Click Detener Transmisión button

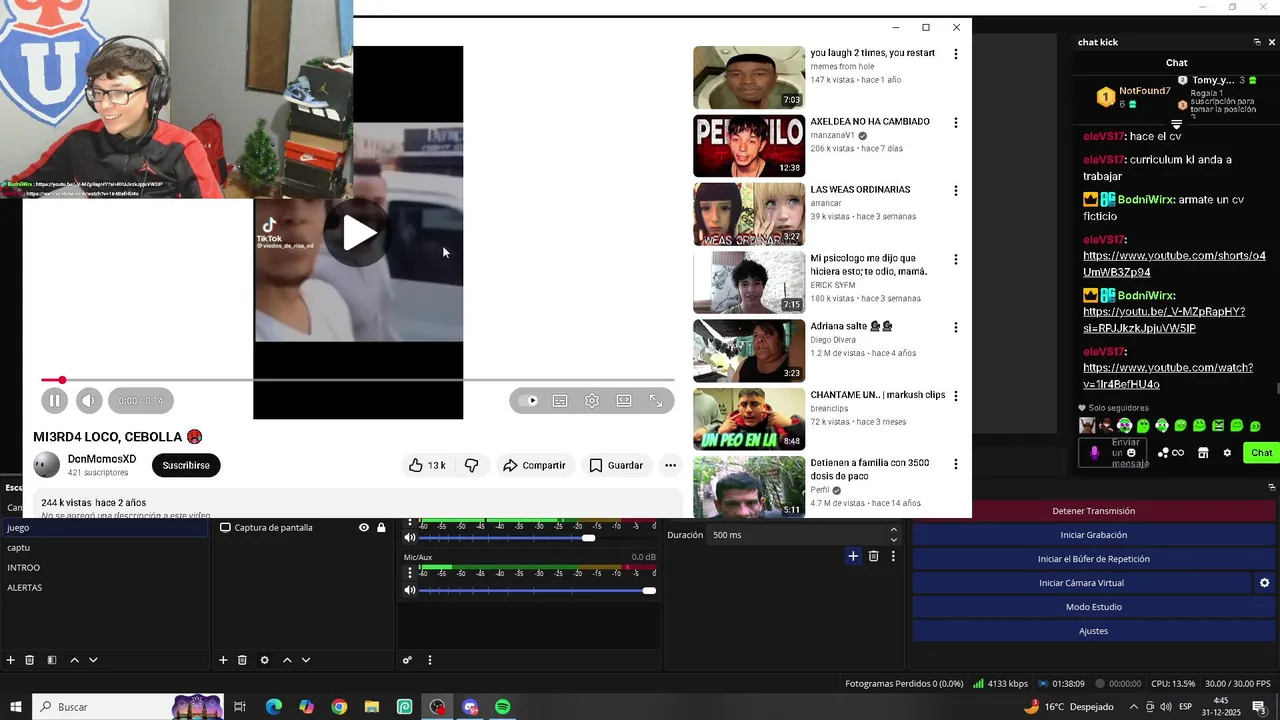coord(1093,511)
